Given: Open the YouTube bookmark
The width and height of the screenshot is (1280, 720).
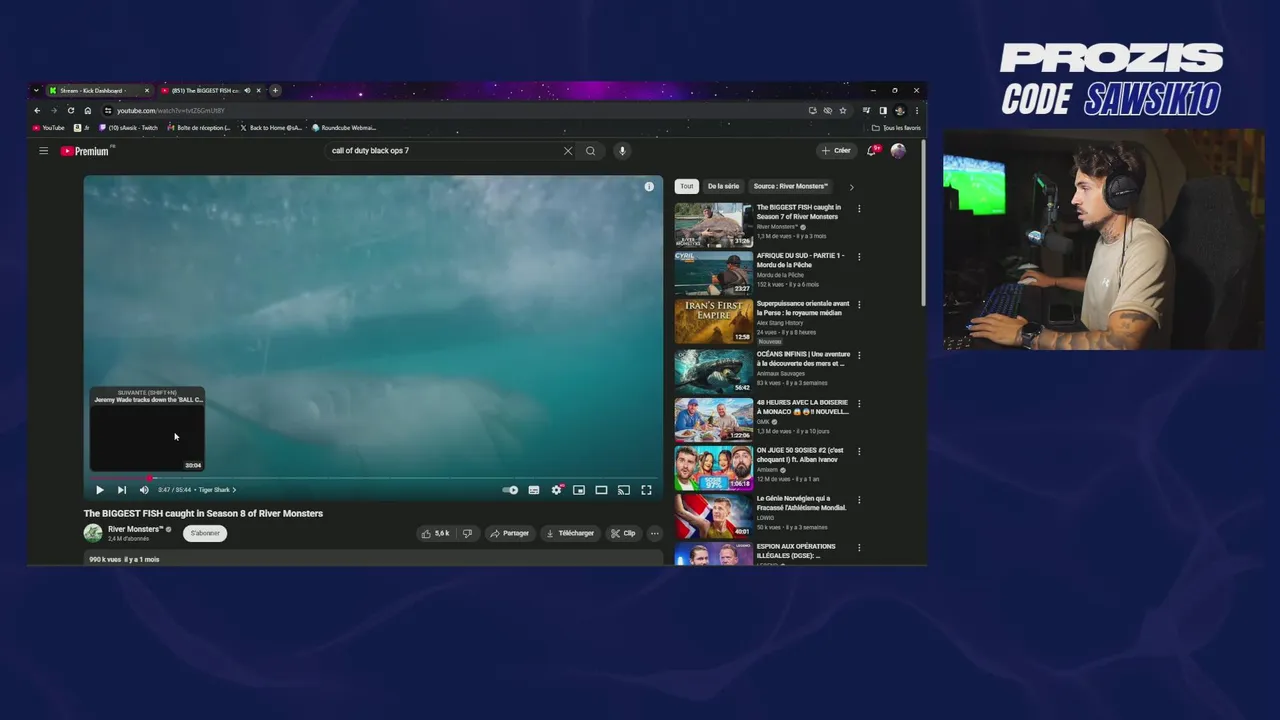Looking at the screenshot, I should point(48,128).
